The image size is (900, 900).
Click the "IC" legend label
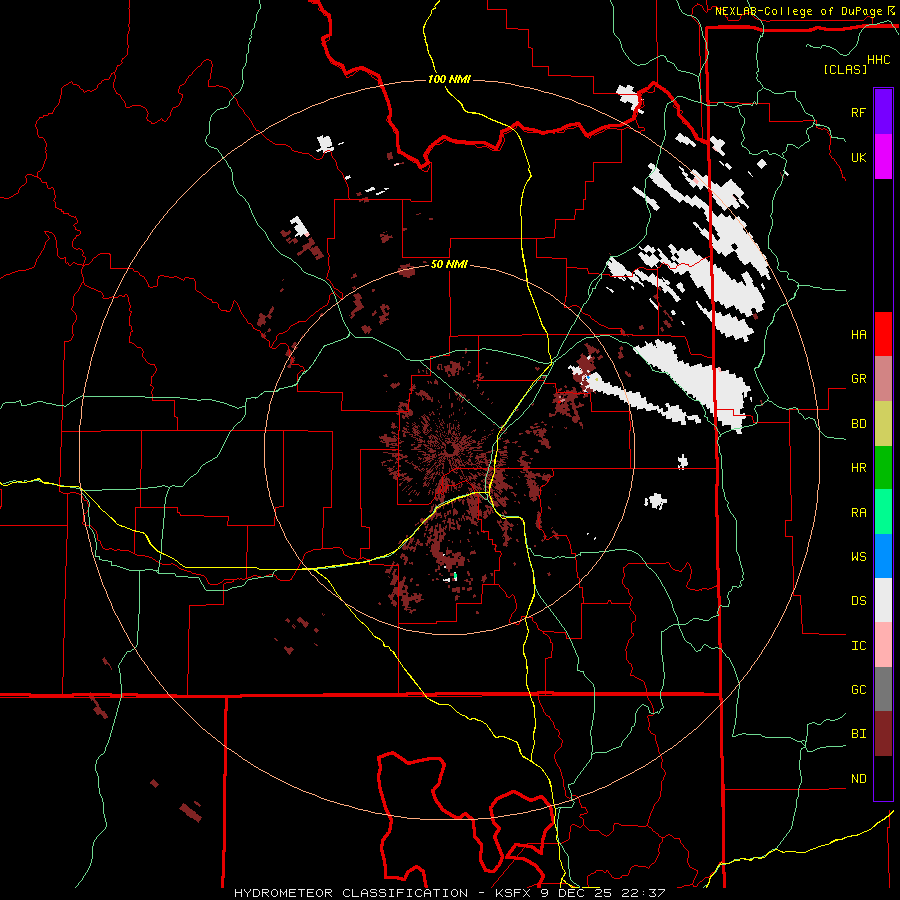858,646
